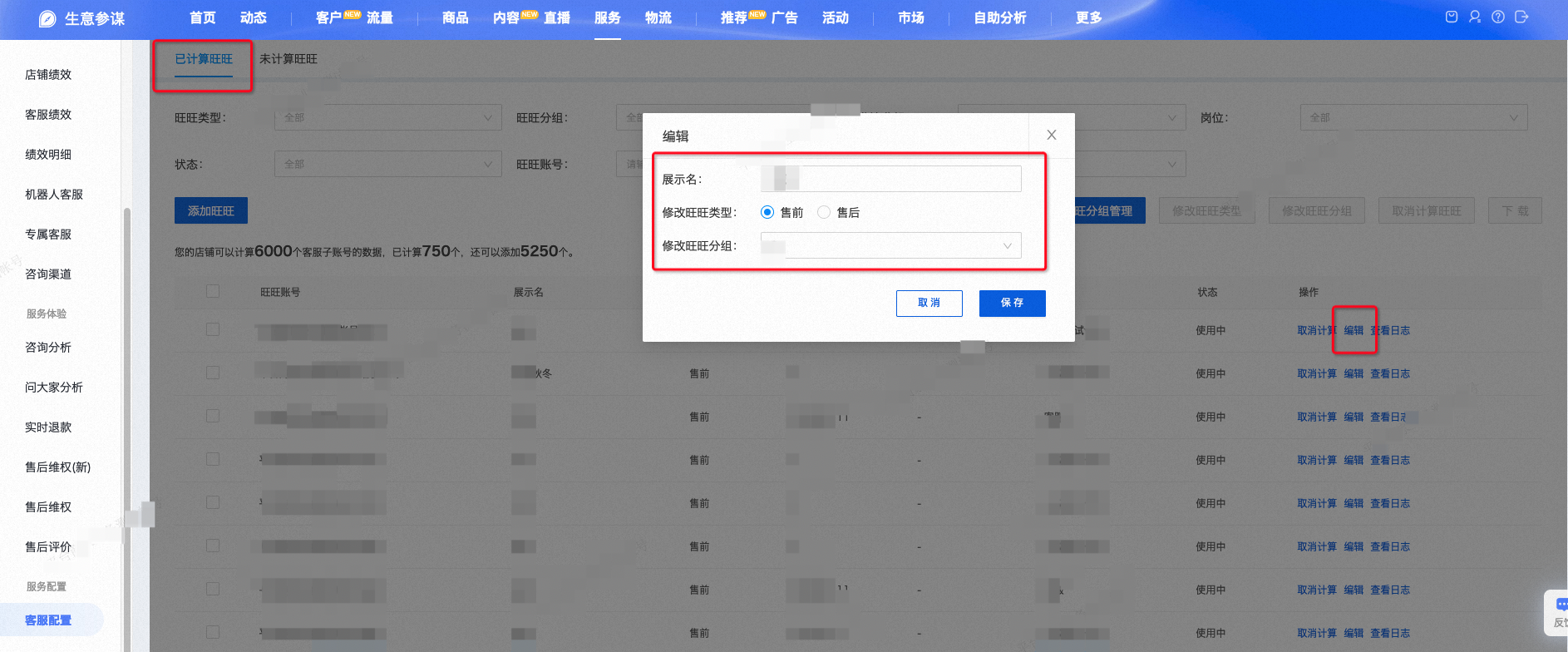Click the 取消计算旺旺 button
The width and height of the screenshot is (1568, 652).
coord(1427,210)
